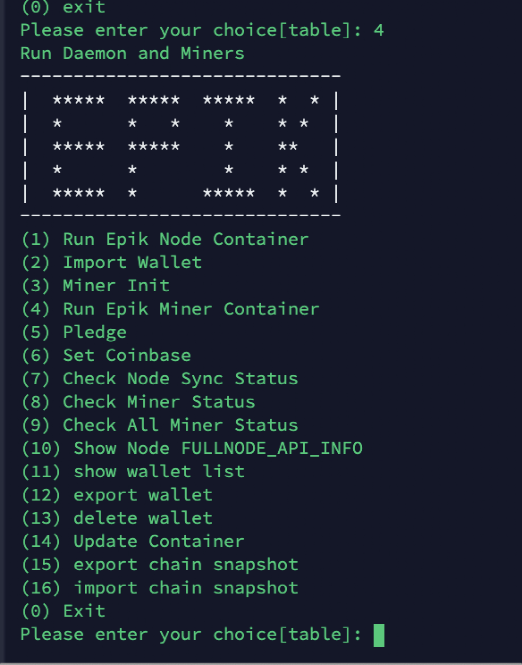Select the 'Set Coinbase' entry
Screen dimensions: 522x665
pyautogui.click(x=106, y=355)
